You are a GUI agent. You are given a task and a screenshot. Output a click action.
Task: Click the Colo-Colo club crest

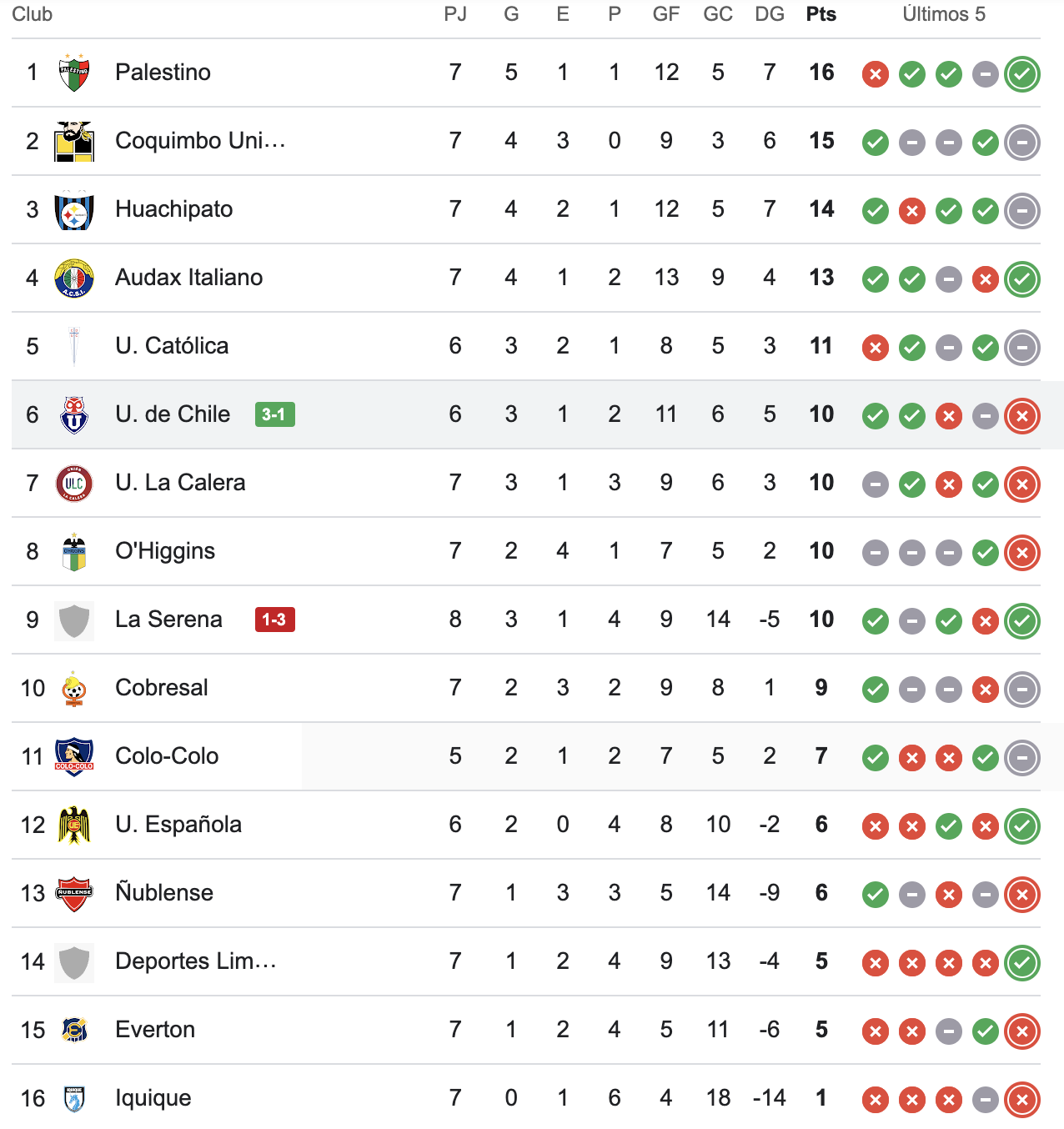pos(74,756)
